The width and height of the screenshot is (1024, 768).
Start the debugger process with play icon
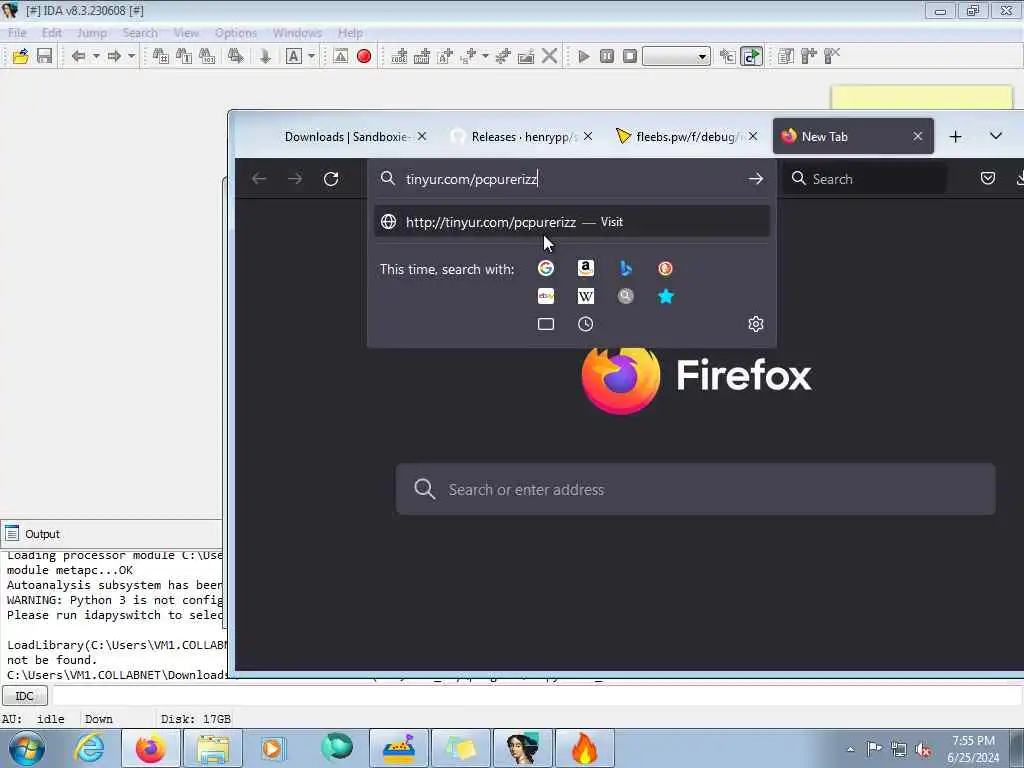[x=584, y=56]
